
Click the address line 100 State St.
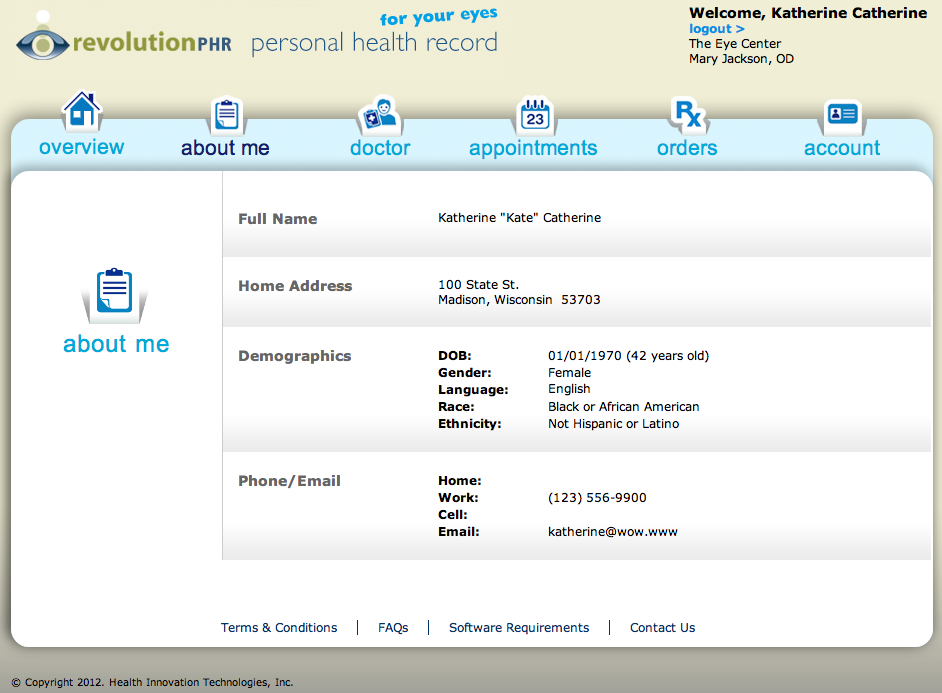[x=478, y=285]
